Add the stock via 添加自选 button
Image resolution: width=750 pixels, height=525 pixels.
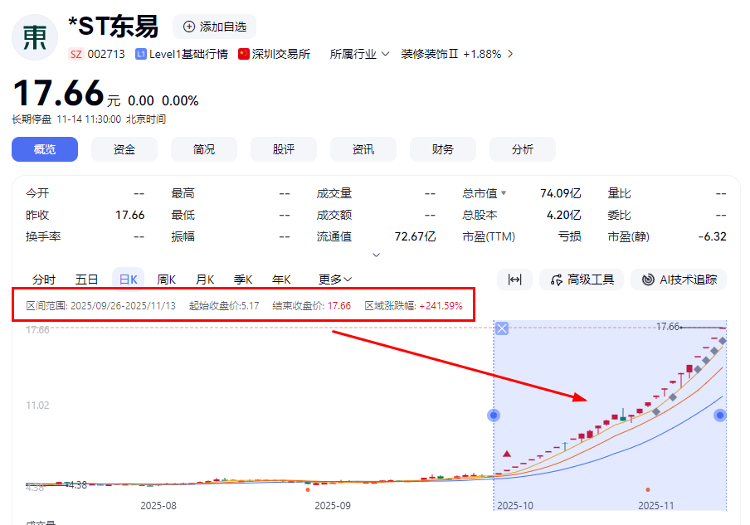214,27
